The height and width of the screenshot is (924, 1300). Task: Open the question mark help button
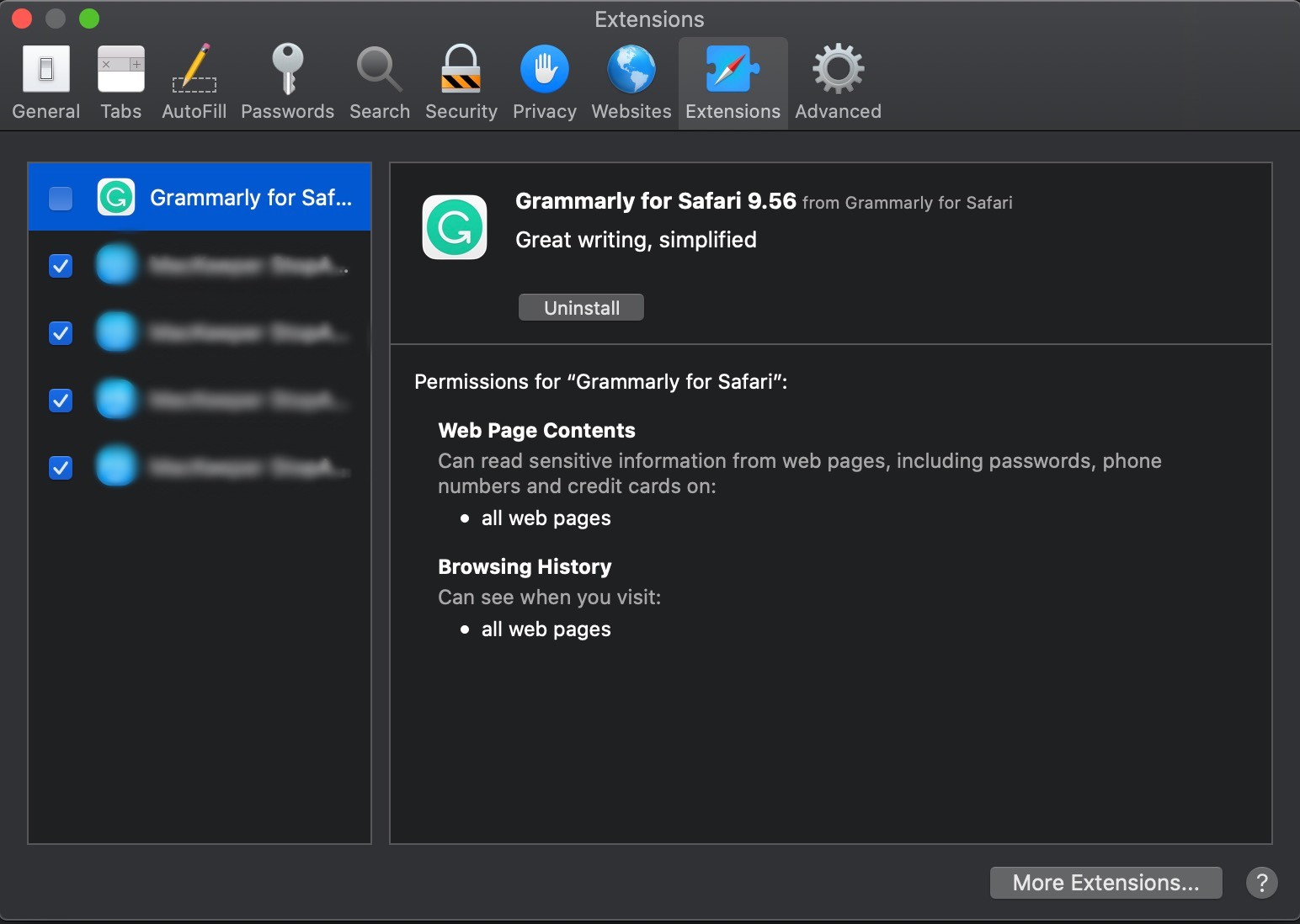1262,883
